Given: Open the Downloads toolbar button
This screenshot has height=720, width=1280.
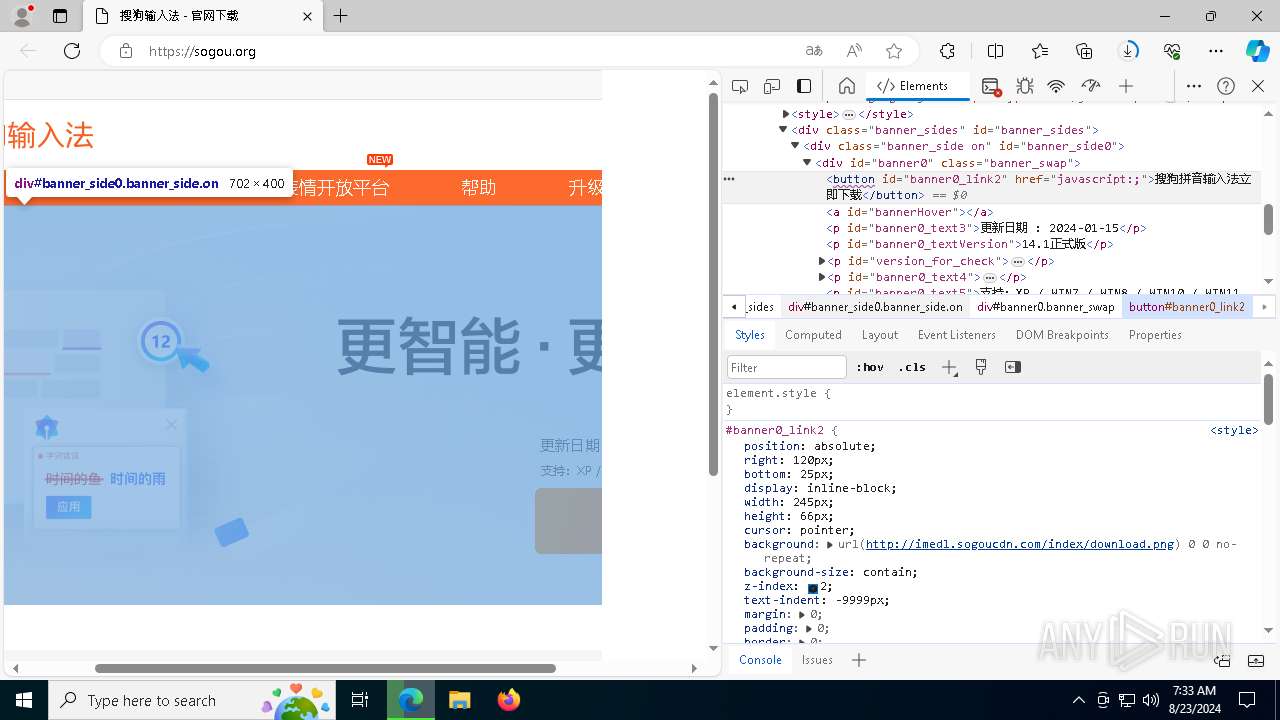Looking at the screenshot, I should [x=1128, y=51].
